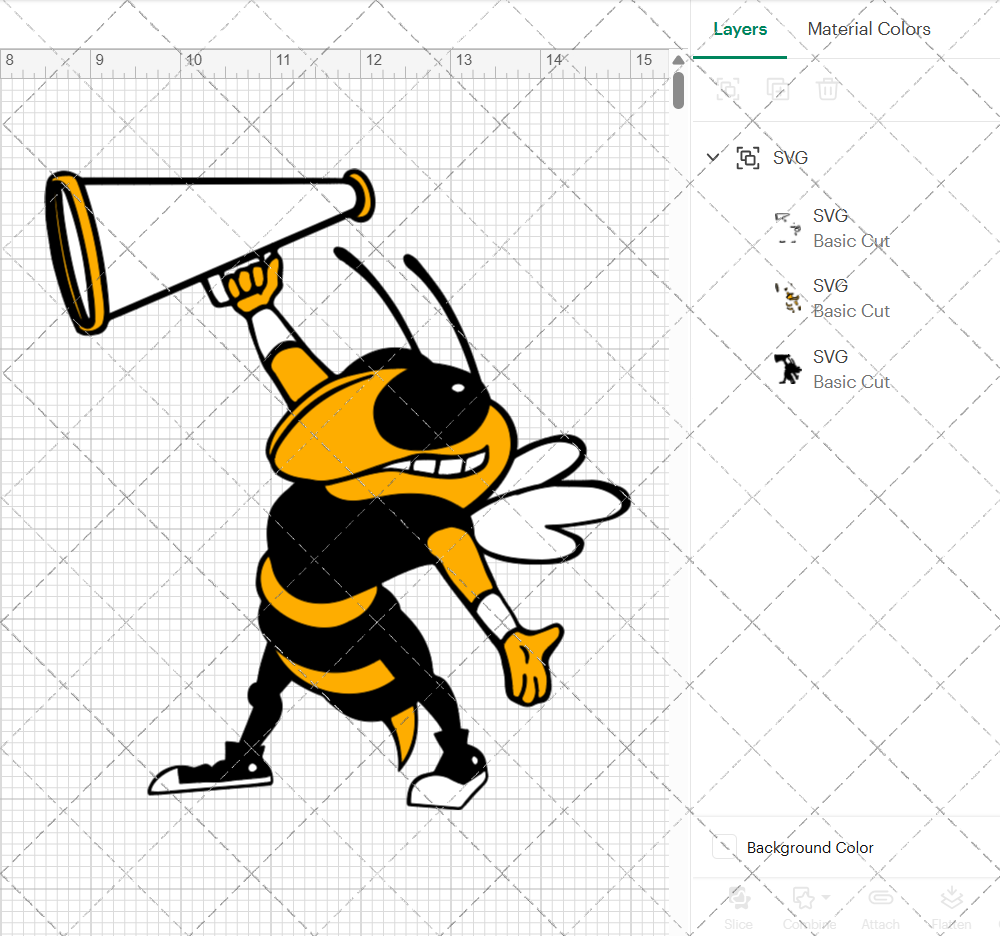
Task: Open the Combine dropdown arrow
Action: click(827, 897)
